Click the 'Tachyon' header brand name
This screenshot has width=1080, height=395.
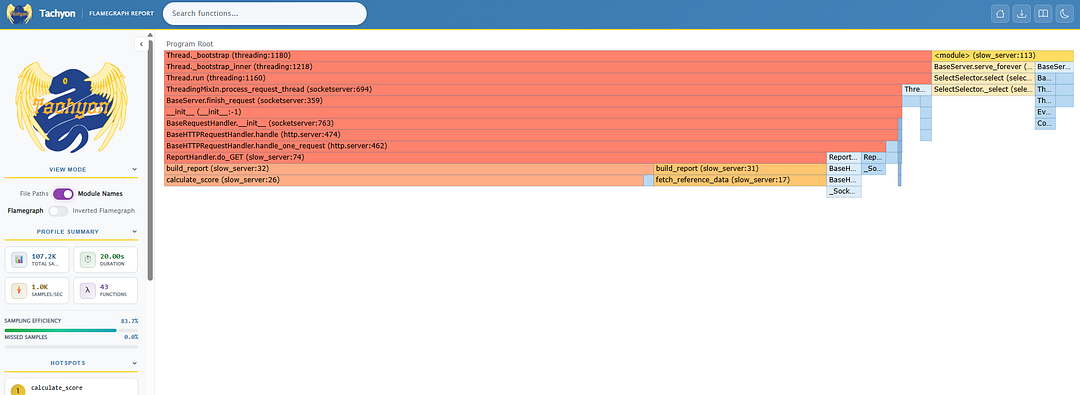pos(57,13)
